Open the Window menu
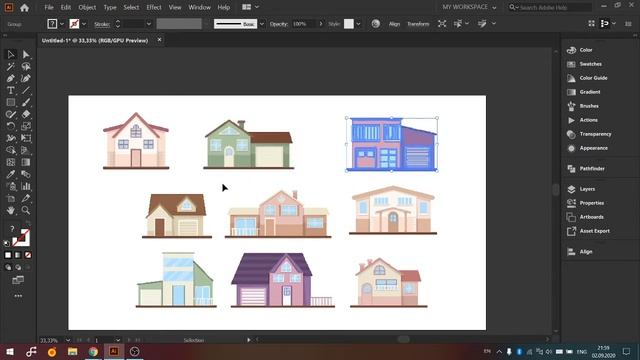This screenshot has height=360, width=640. [199, 7]
